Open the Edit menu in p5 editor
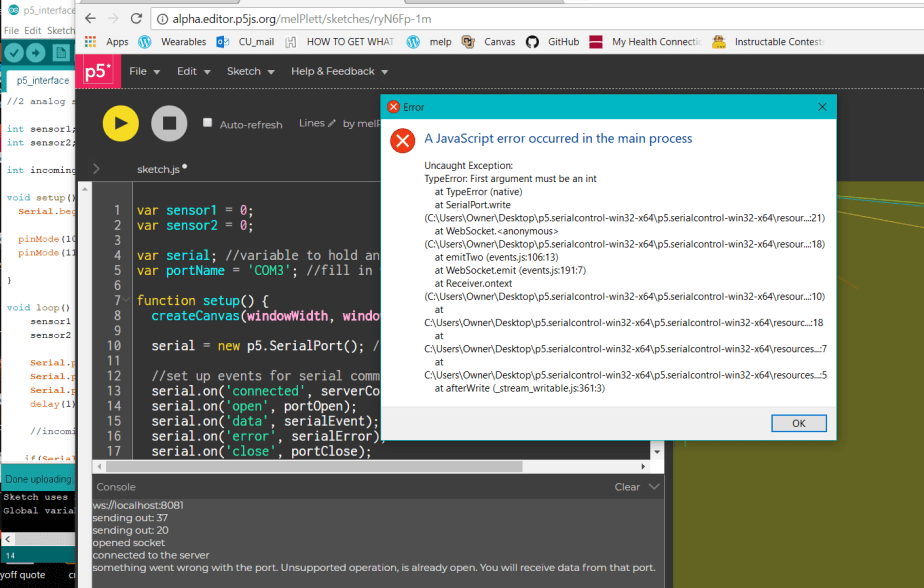Viewport: 924px width, 588px height. pos(193,71)
